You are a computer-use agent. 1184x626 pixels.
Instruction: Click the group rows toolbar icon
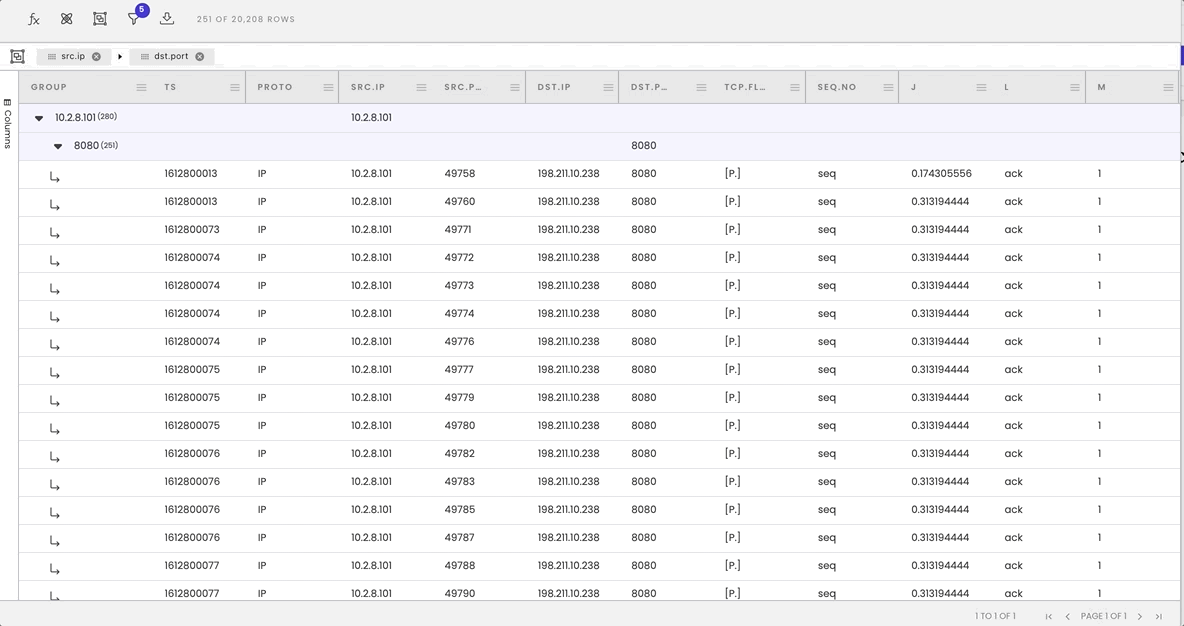point(100,19)
